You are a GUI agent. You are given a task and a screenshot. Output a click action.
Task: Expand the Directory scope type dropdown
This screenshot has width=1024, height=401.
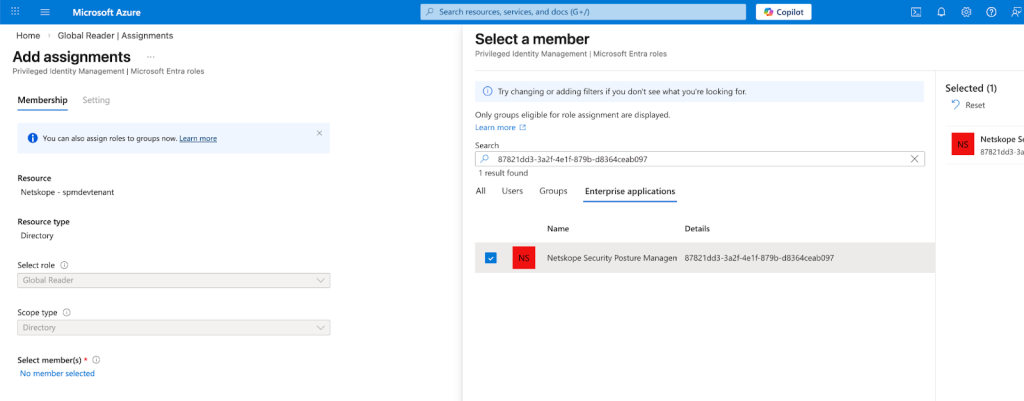(x=174, y=327)
